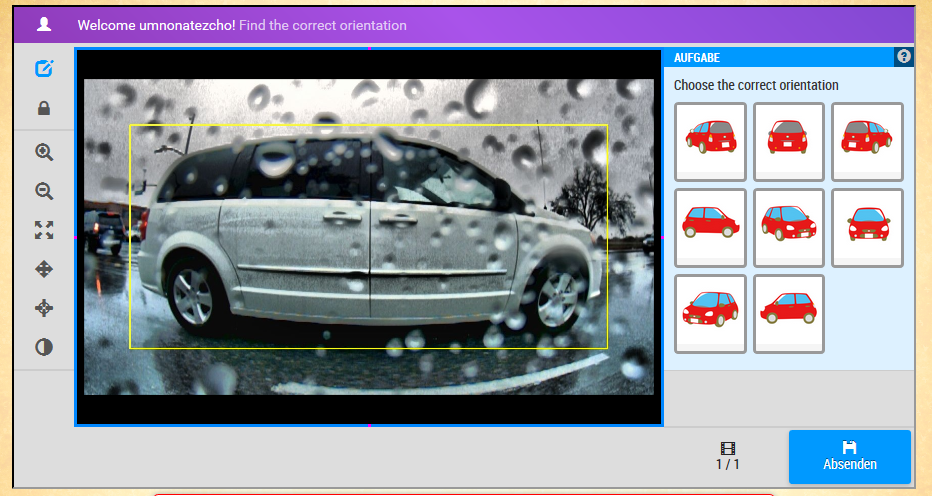Click the '1 / 1' frame counter
Image resolution: width=932 pixels, height=496 pixels.
pyautogui.click(x=728, y=464)
